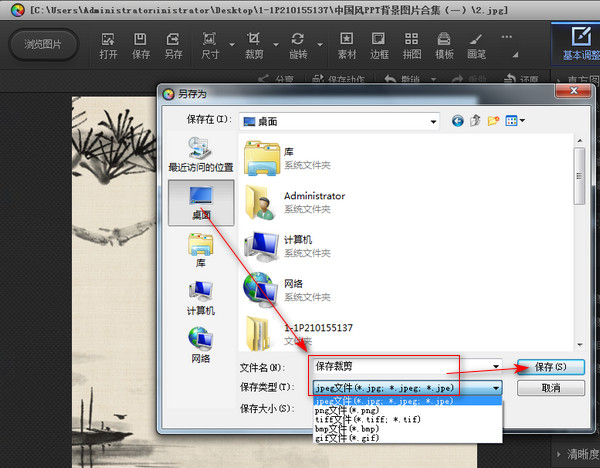Open an image with the 打开 tool
Screen dimensions: 600x468
tap(108, 46)
